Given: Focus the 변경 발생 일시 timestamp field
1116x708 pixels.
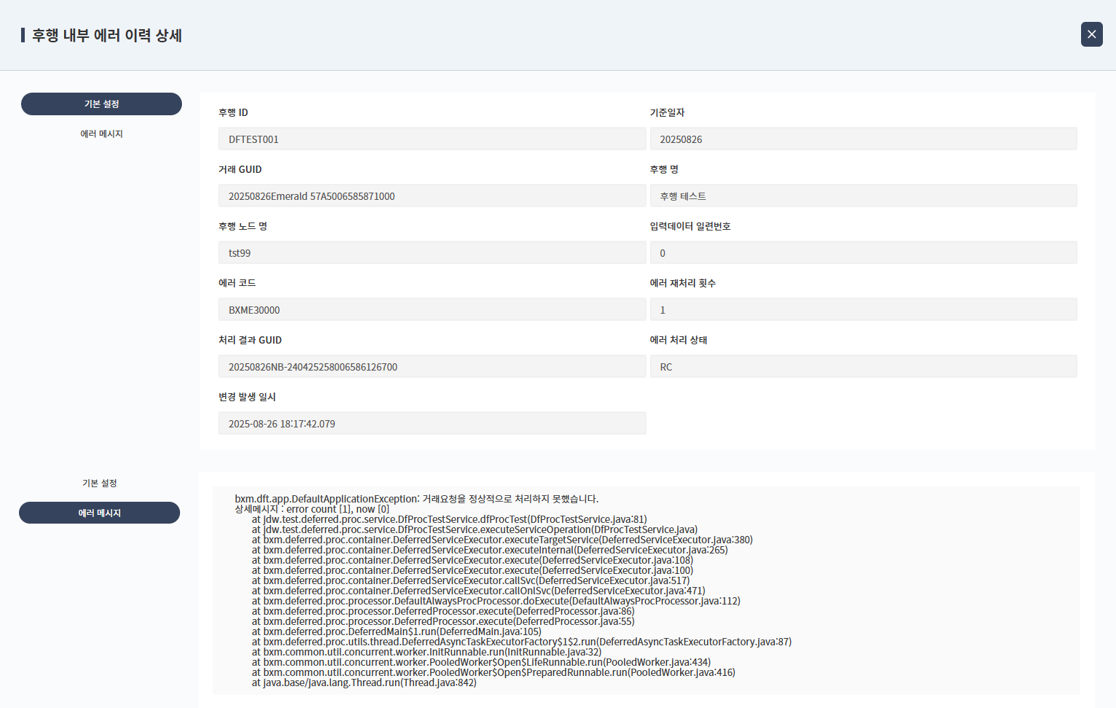Looking at the screenshot, I should coord(431,424).
